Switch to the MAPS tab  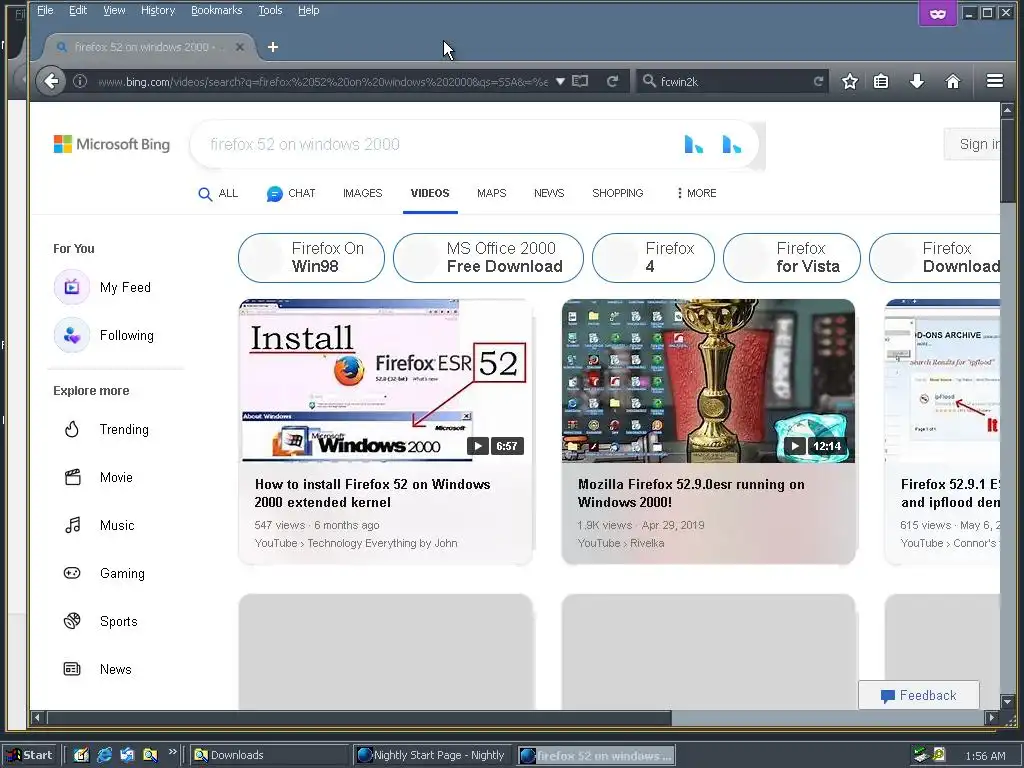click(491, 193)
